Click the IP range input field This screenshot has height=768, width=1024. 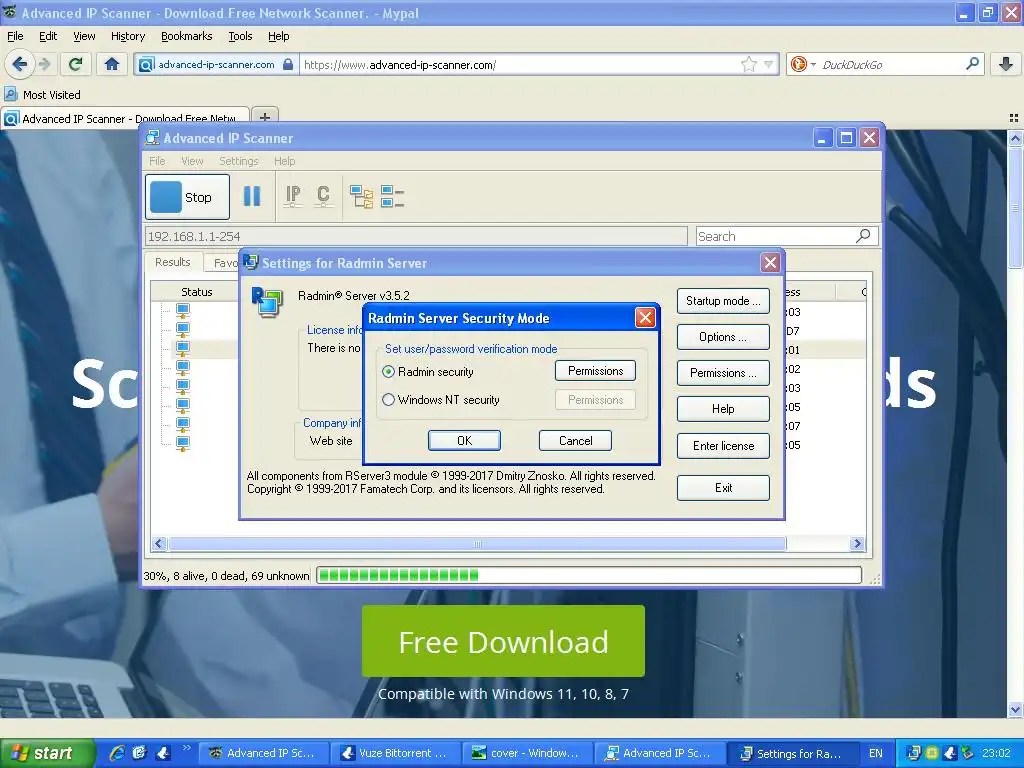click(416, 236)
